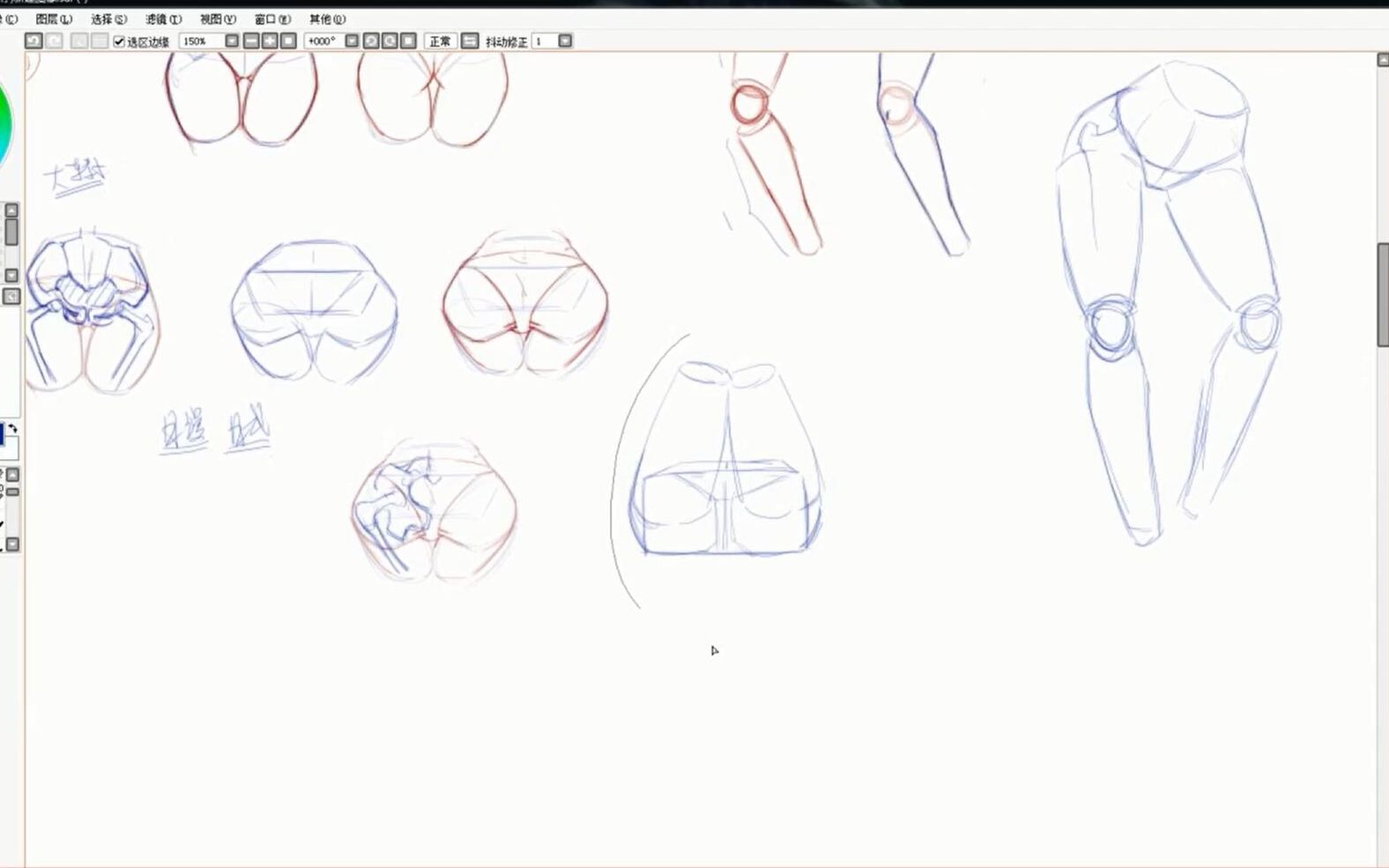
Task: Rotate canvas clockwise icon
Action: pos(390,41)
